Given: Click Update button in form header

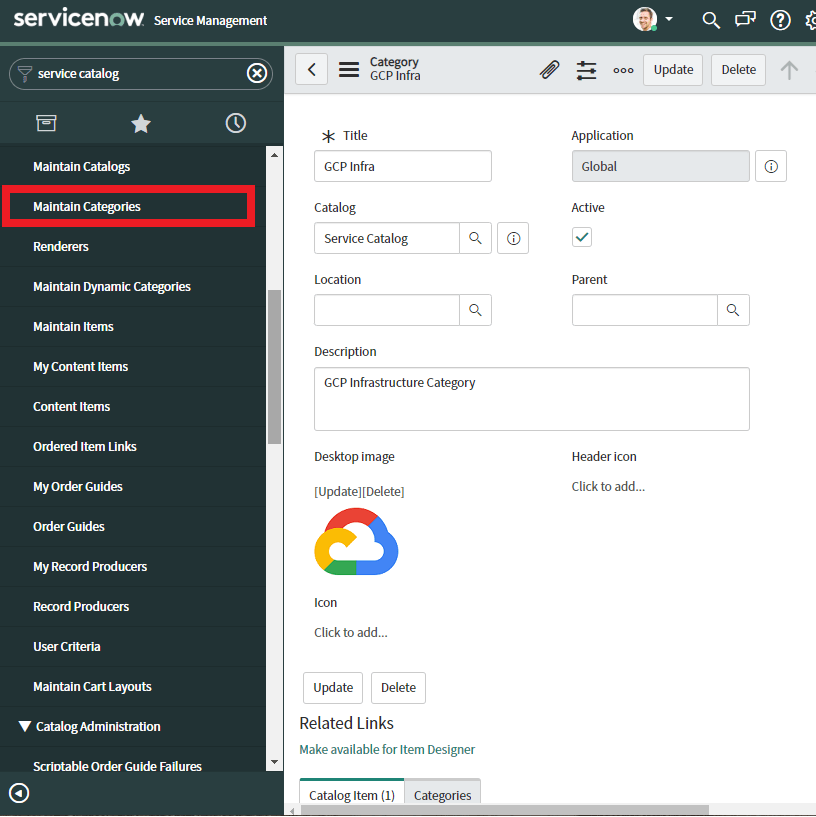Looking at the screenshot, I should (x=673, y=70).
